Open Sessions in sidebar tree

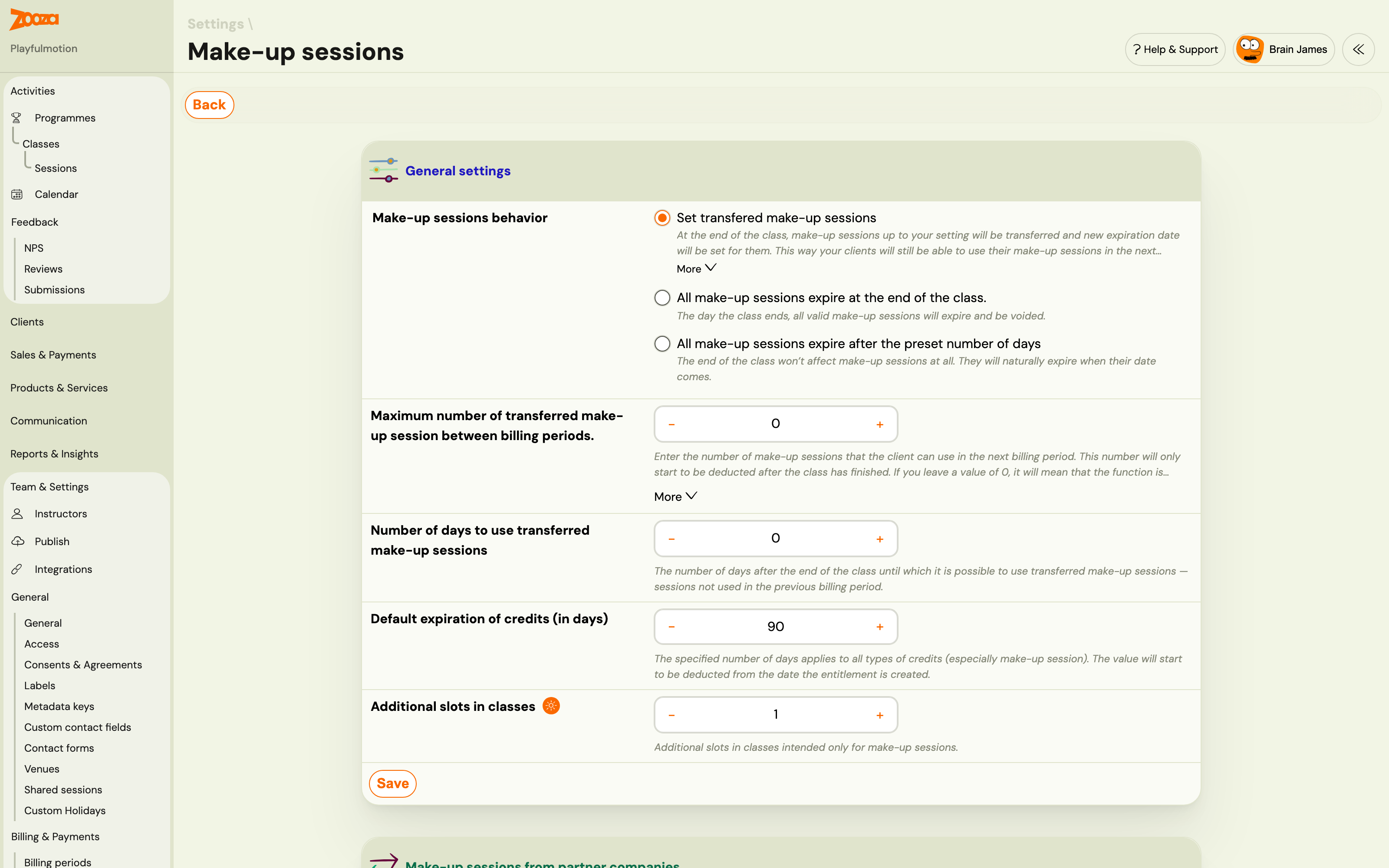click(x=56, y=168)
